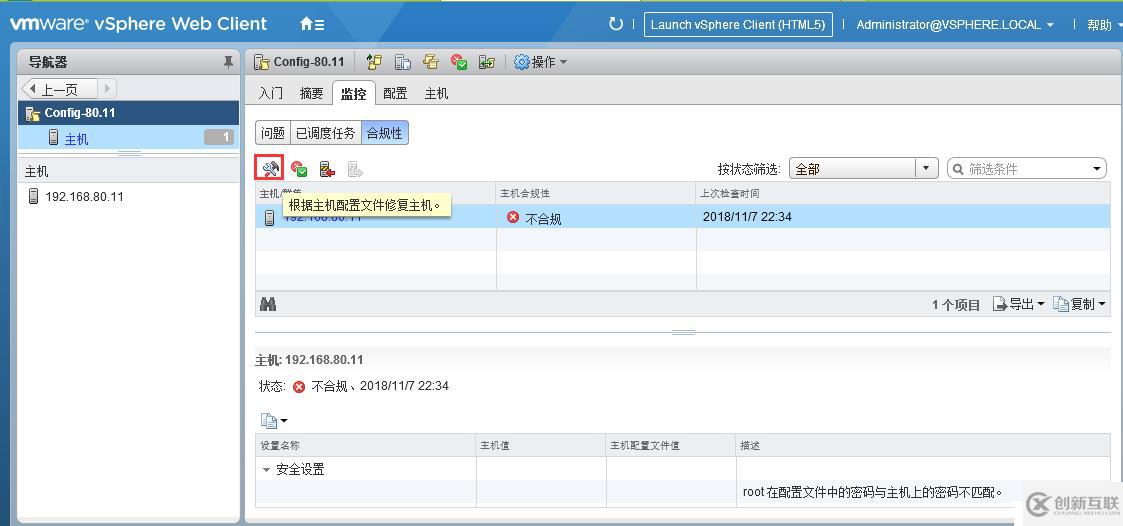Viewport: 1123px width, 526px height.
Task: Select the 主机 item with count 1
Action: (x=128, y=138)
